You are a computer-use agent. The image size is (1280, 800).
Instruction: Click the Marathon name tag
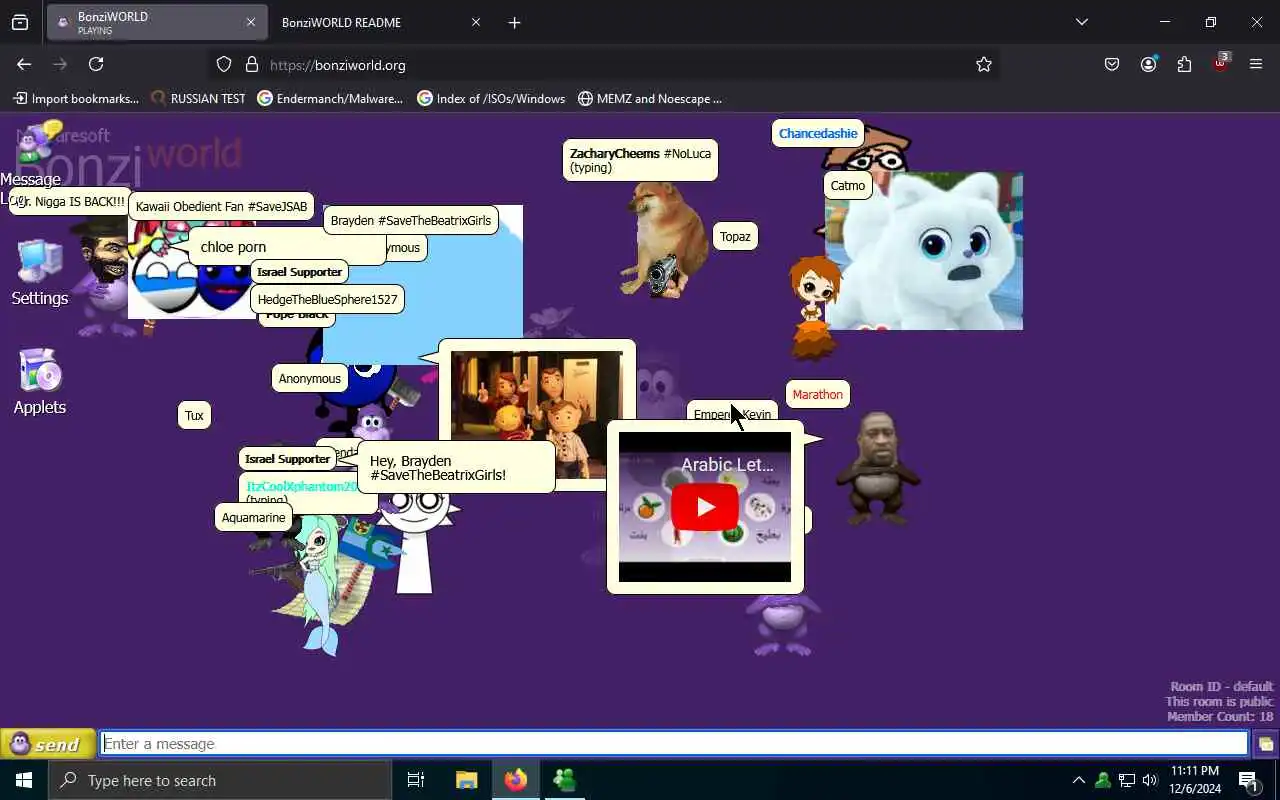point(817,394)
